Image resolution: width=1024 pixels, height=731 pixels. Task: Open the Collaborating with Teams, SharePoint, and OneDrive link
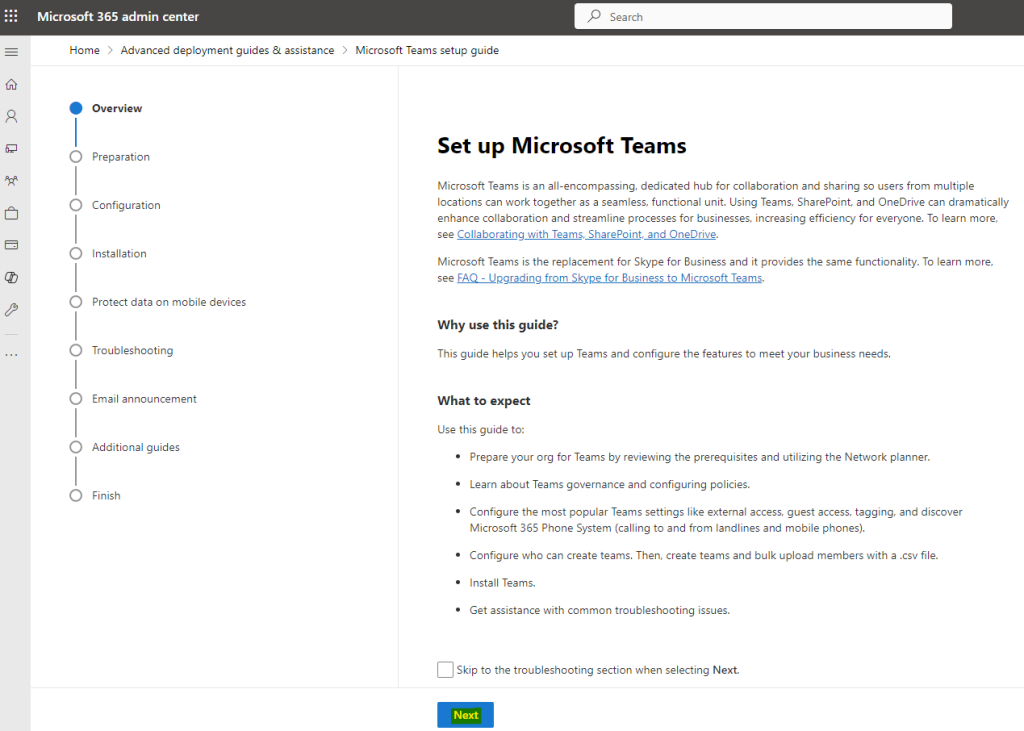(586, 234)
